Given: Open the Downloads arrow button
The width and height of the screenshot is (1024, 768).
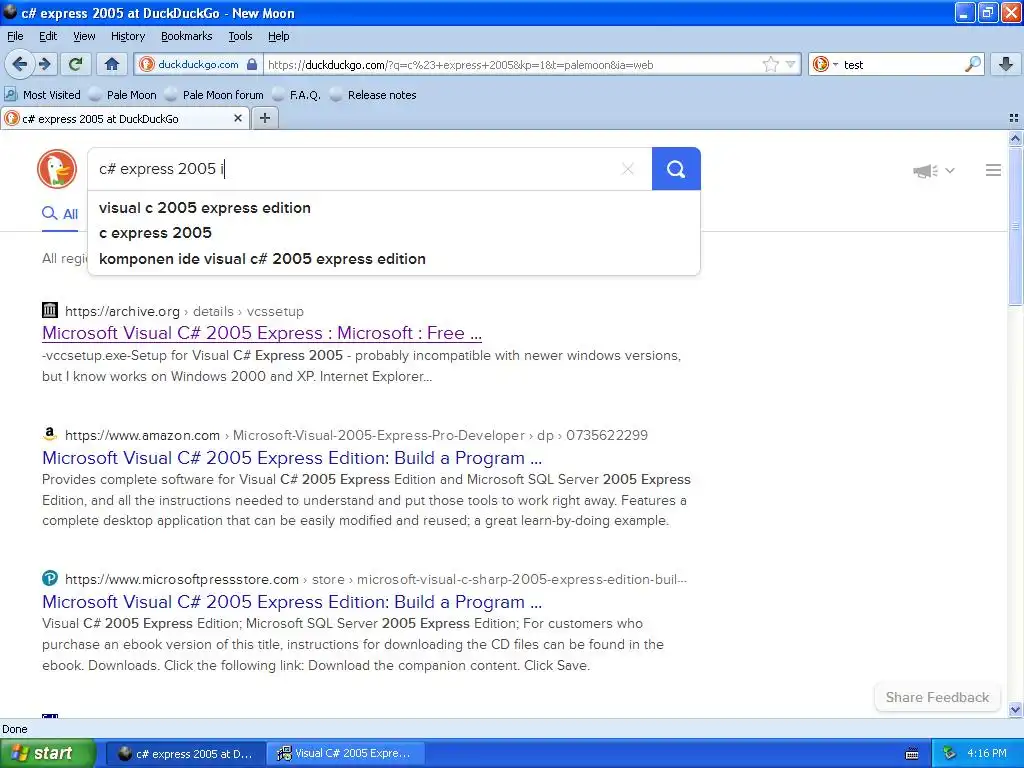Looking at the screenshot, I should click(x=1006, y=64).
